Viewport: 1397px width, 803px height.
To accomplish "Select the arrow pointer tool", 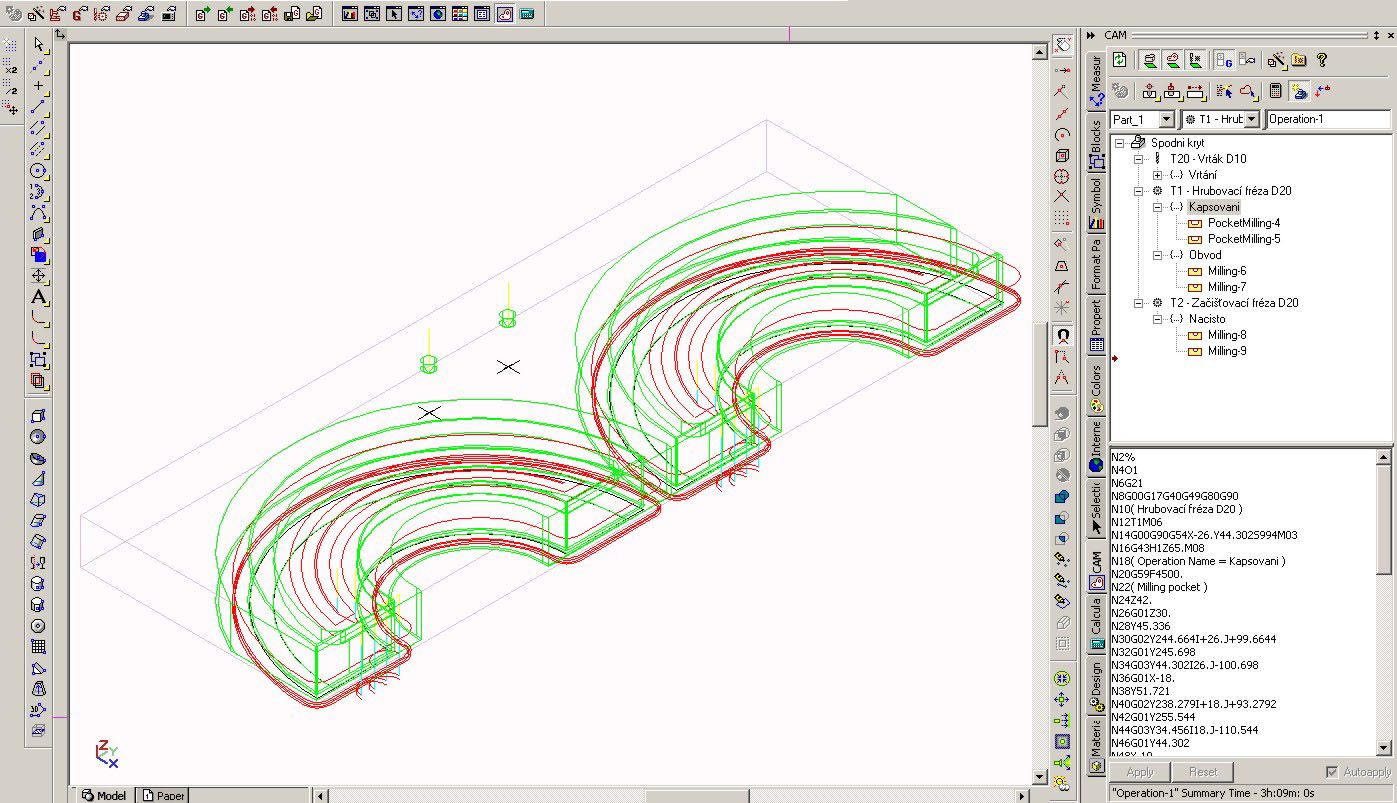I will [x=39, y=44].
